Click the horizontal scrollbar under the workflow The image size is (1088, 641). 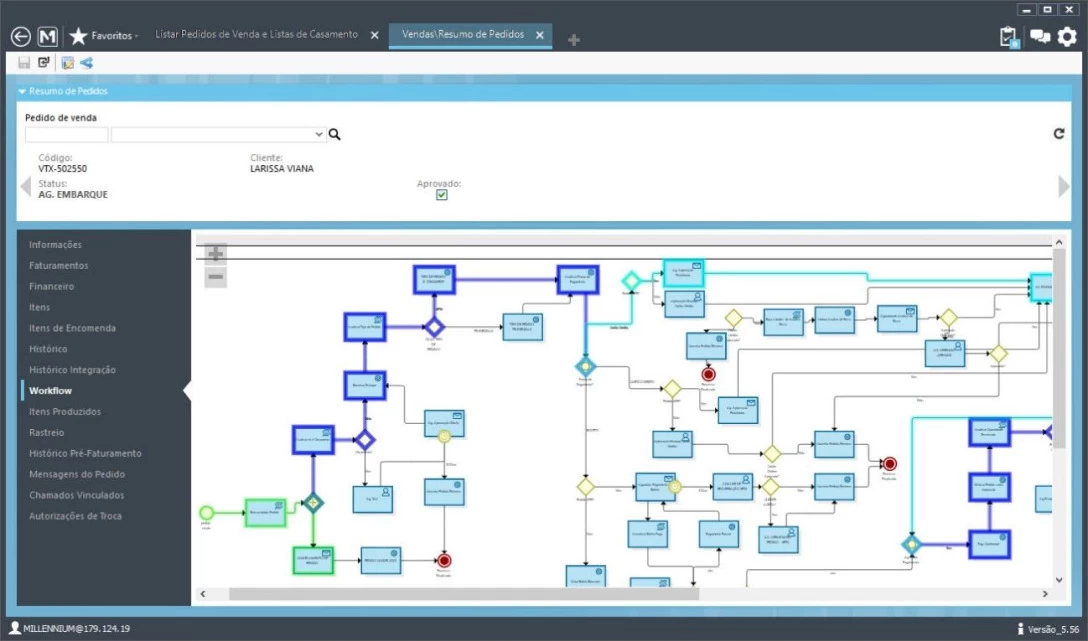460,594
